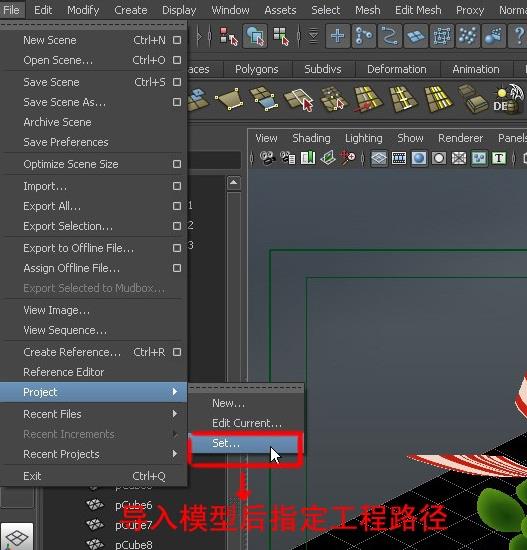Click Append to Polygon shelf icon
Image resolution: width=527 pixels, height=550 pixels.
264,99
